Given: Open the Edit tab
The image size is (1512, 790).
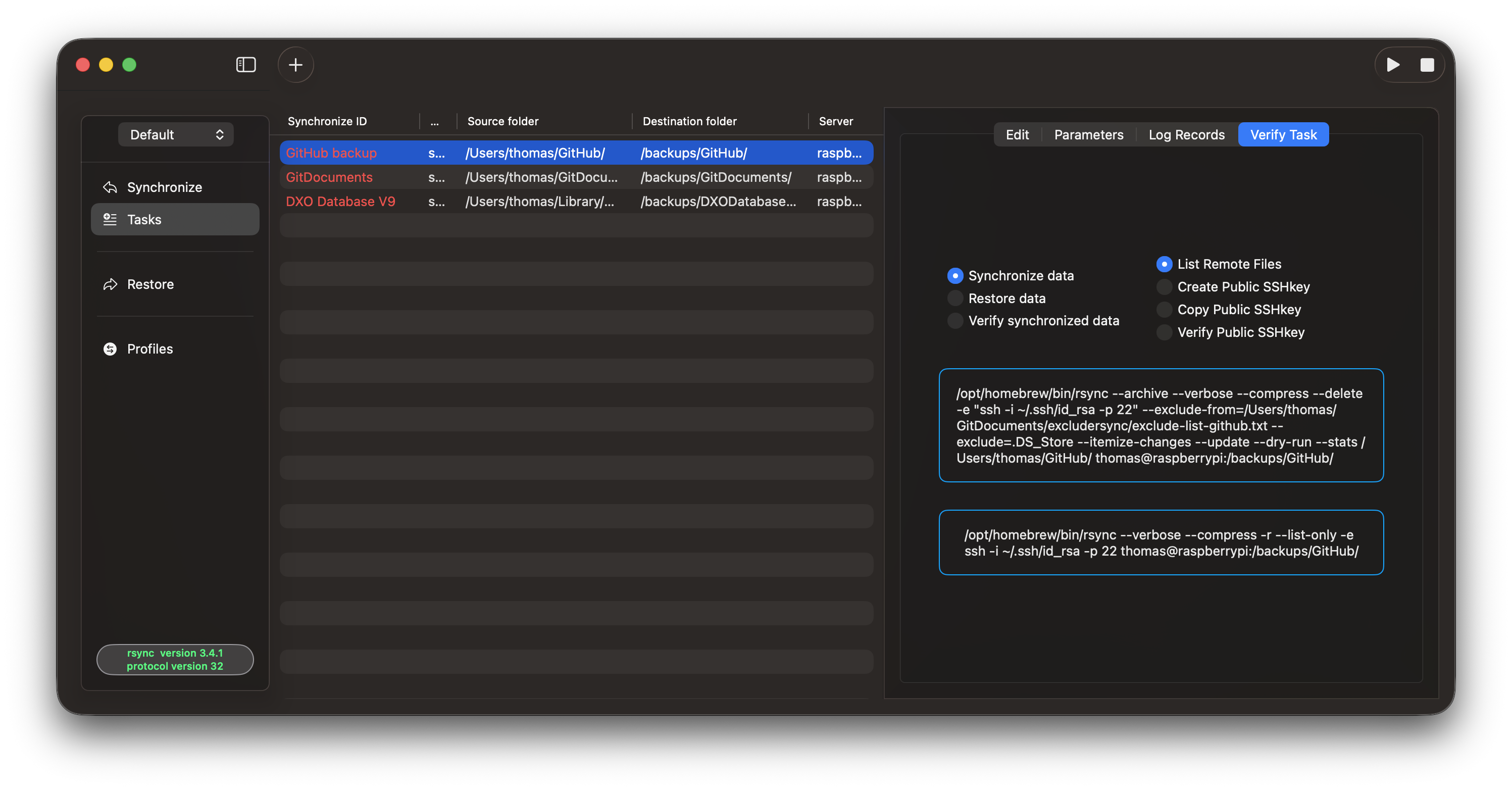Looking at the screenshot, I should tap(1017, 134).
